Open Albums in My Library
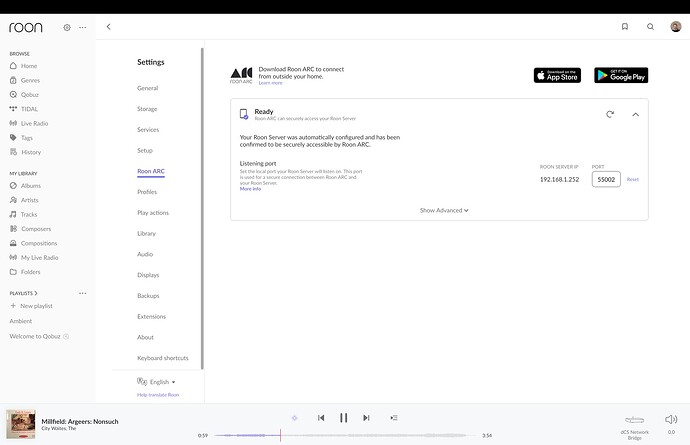Image resolution: width=690 pixels, height=445 pixels. click(26, 186)
